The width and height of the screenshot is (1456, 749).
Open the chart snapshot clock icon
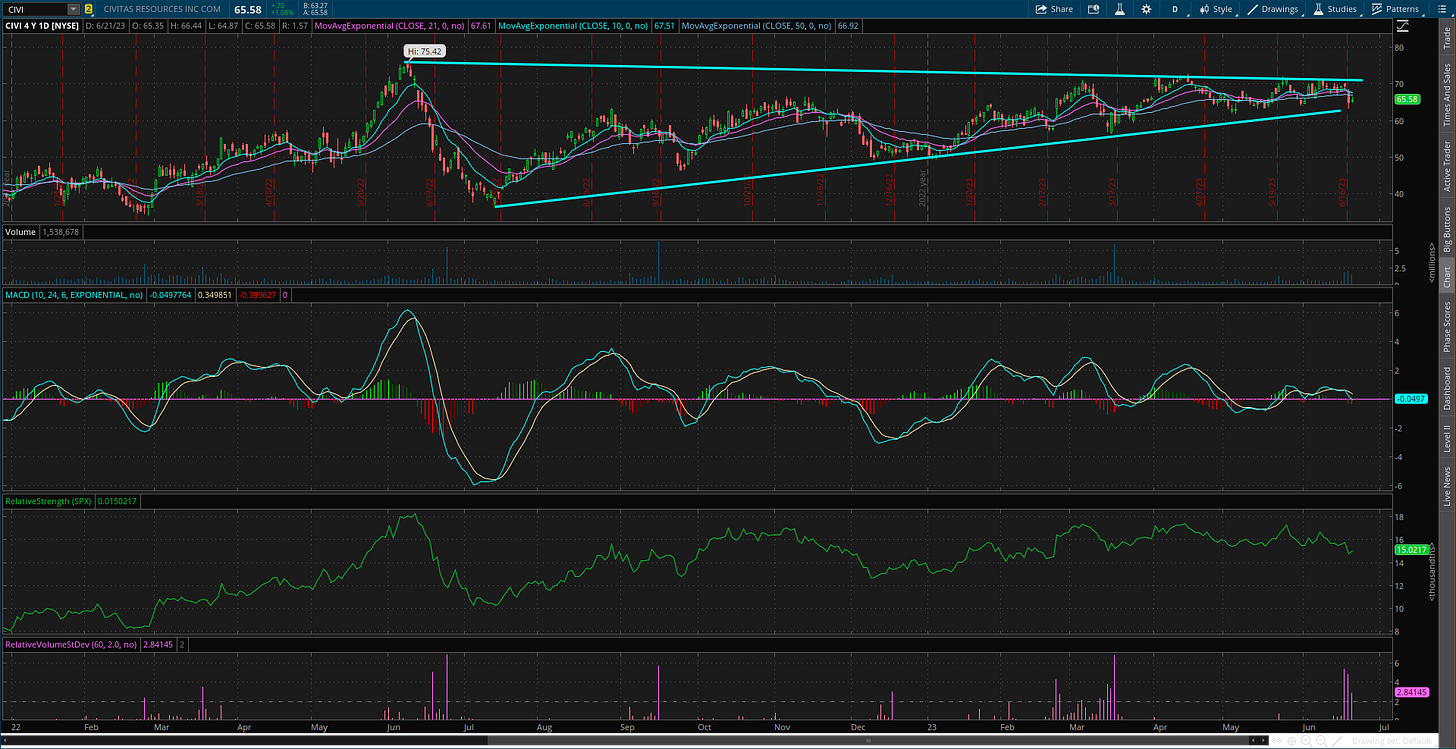pyautogui.click(x=1093, y=9)
